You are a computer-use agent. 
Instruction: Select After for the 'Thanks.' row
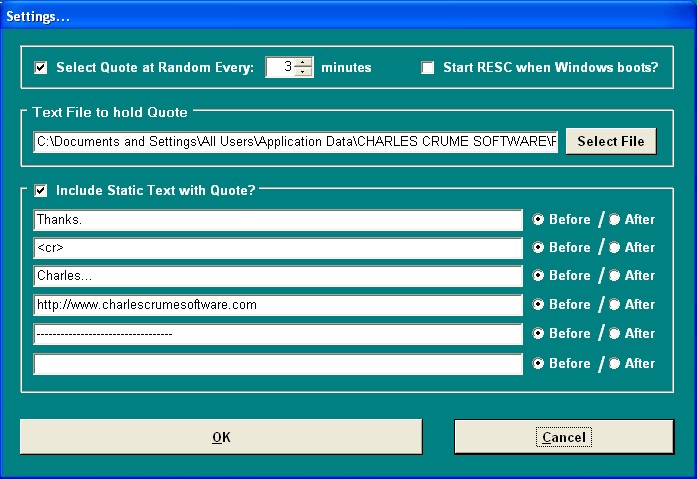(615, 220)
